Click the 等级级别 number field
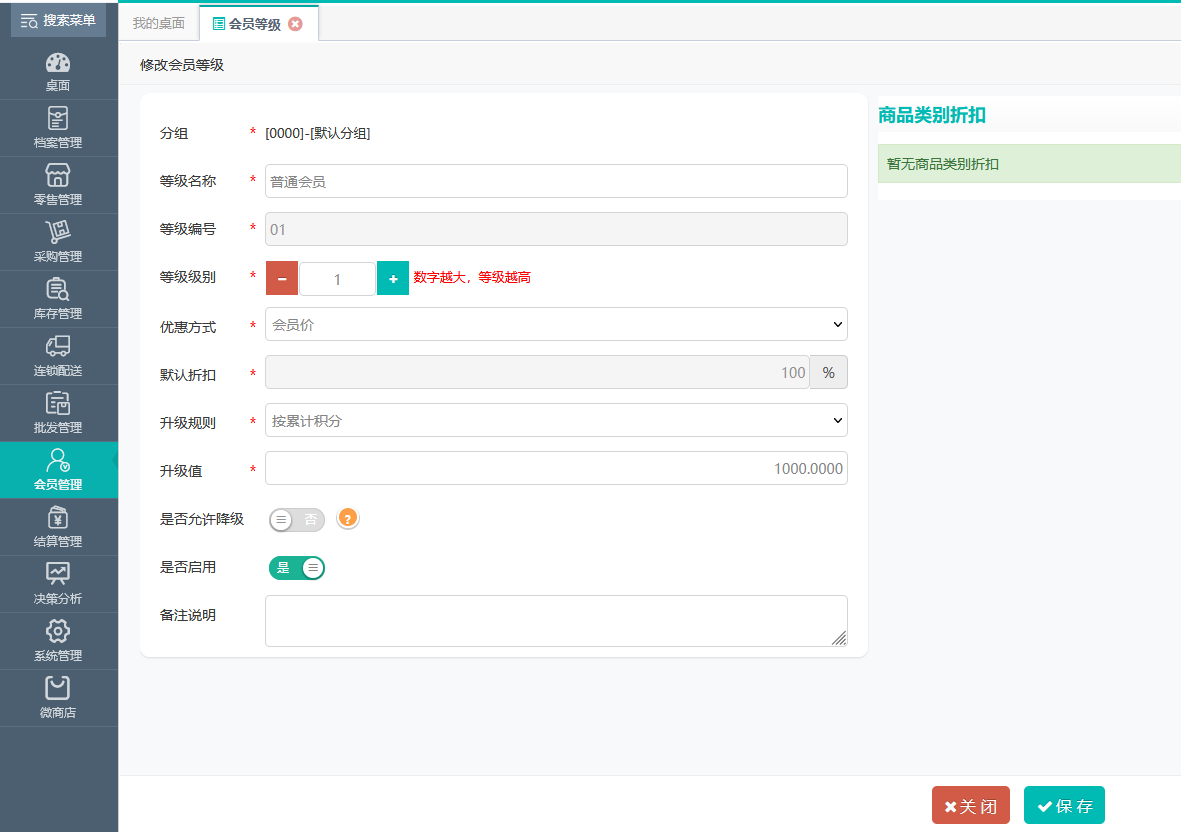 click(x=337, y=279)
